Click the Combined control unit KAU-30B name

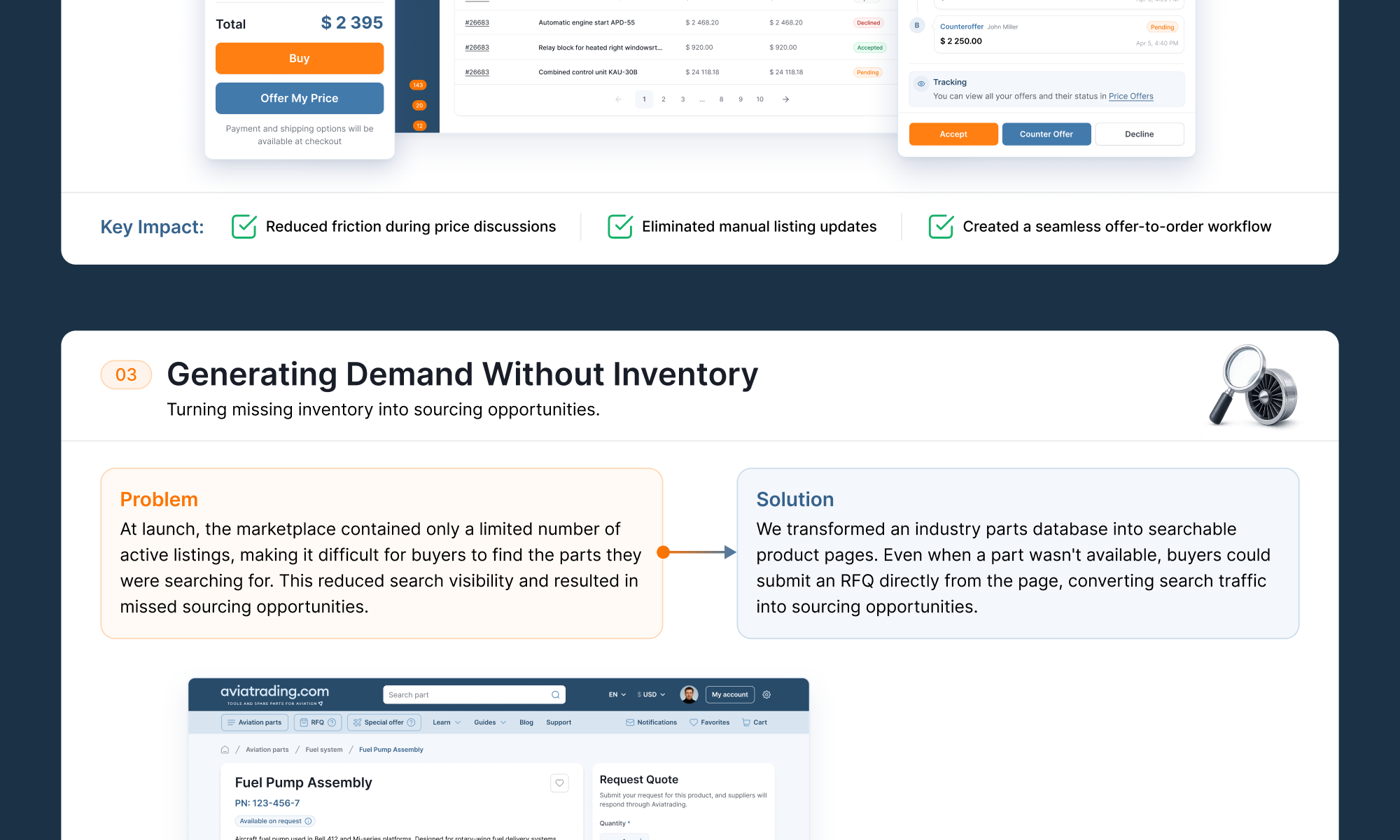pos(588,72)
